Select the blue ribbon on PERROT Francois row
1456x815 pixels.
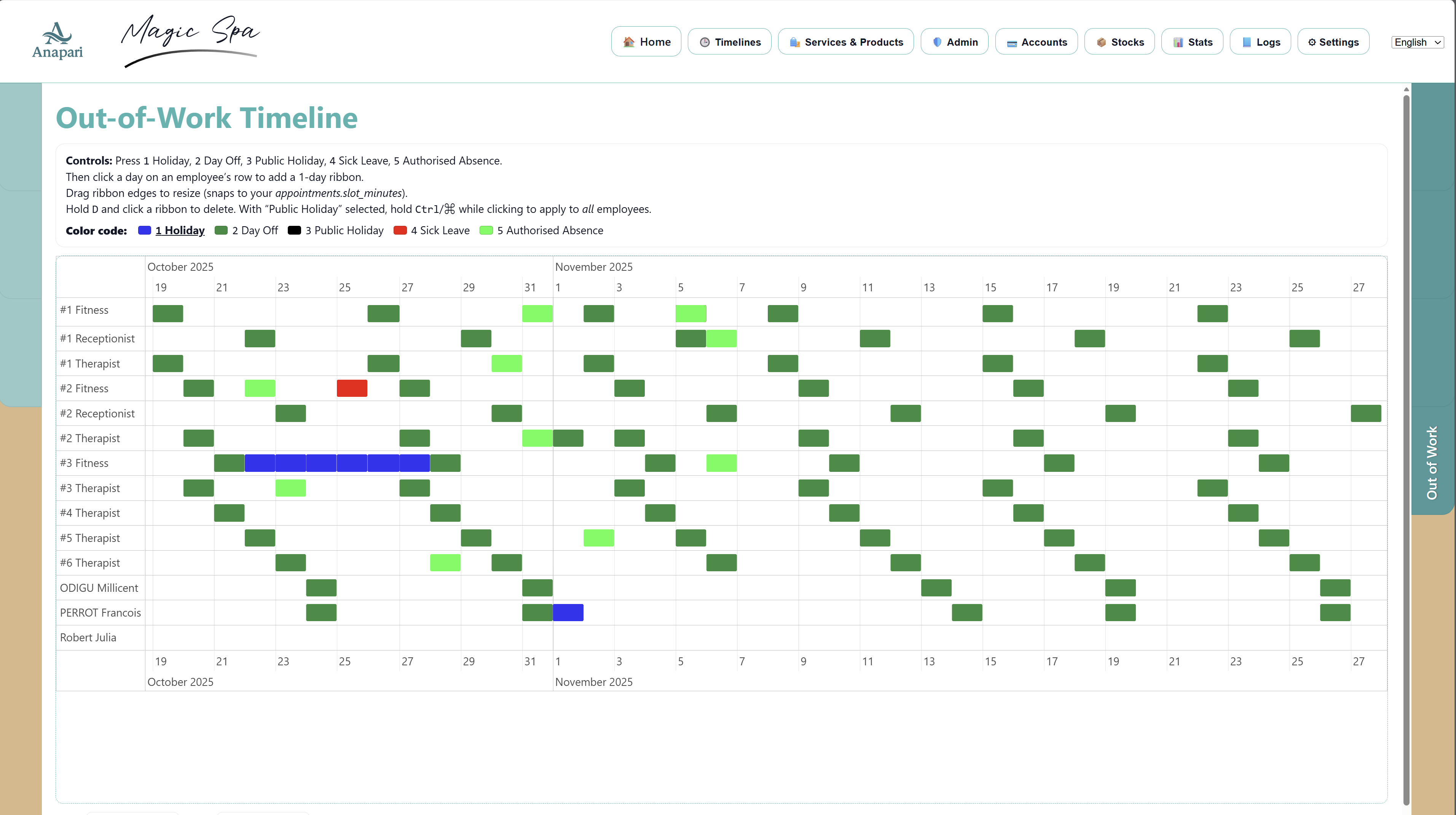click(x=569, y=612)
